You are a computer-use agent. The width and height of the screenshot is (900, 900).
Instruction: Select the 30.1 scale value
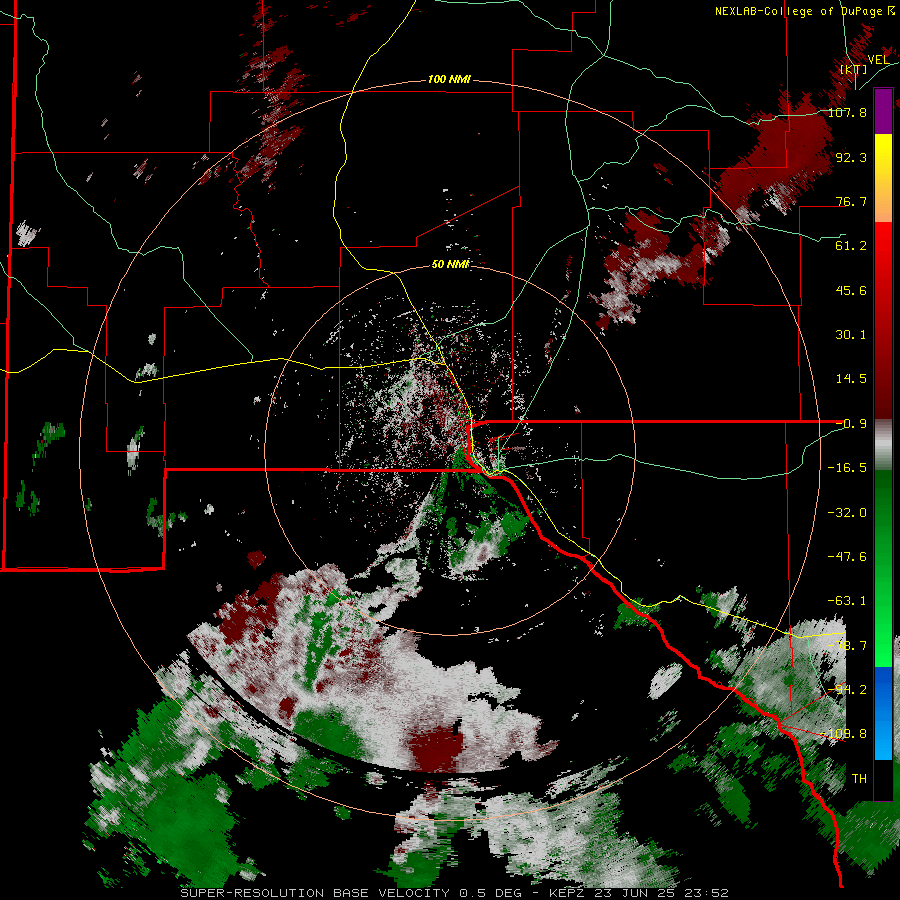coord(851,335)
